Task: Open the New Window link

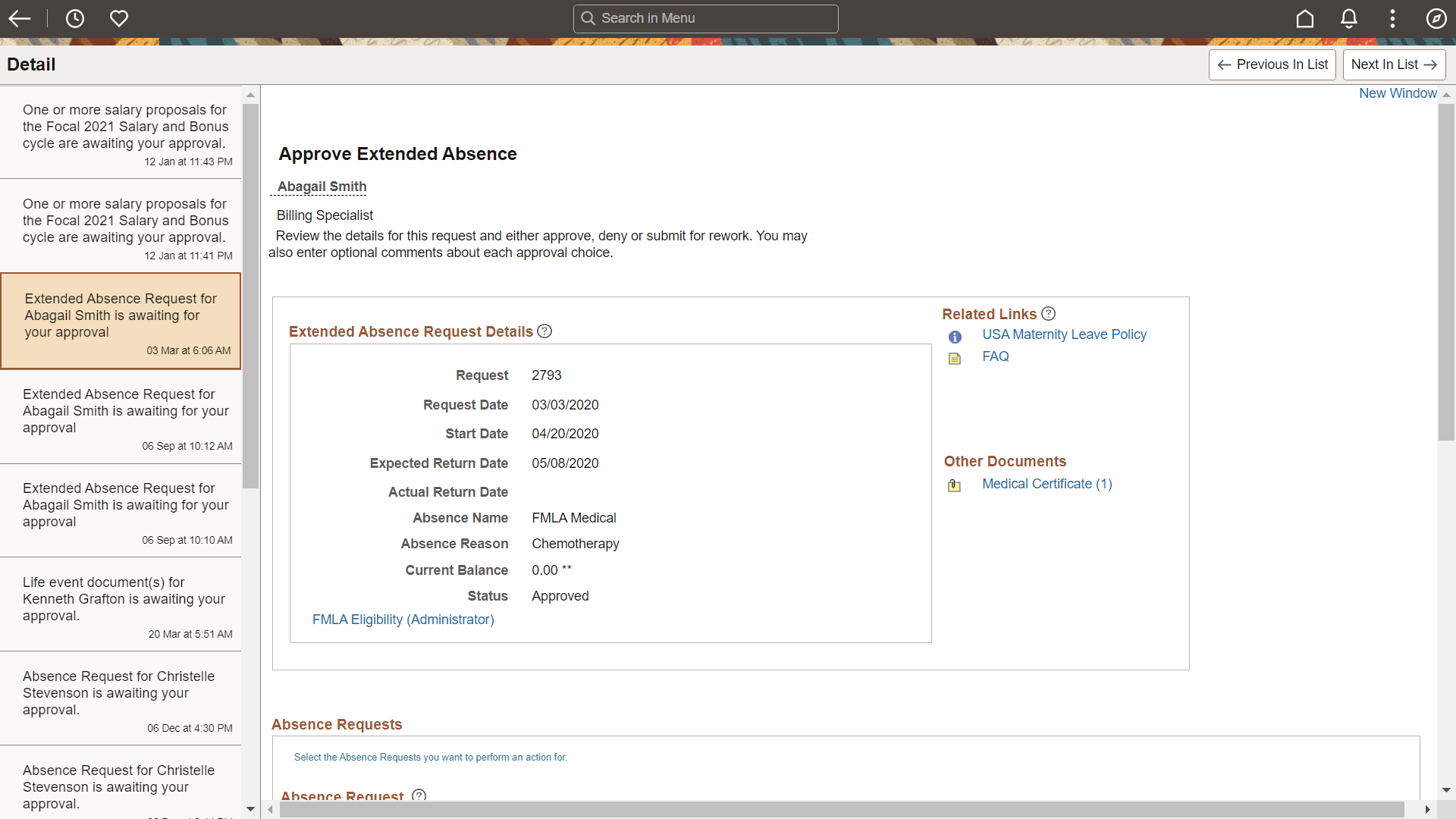Action: point(1397,93)
